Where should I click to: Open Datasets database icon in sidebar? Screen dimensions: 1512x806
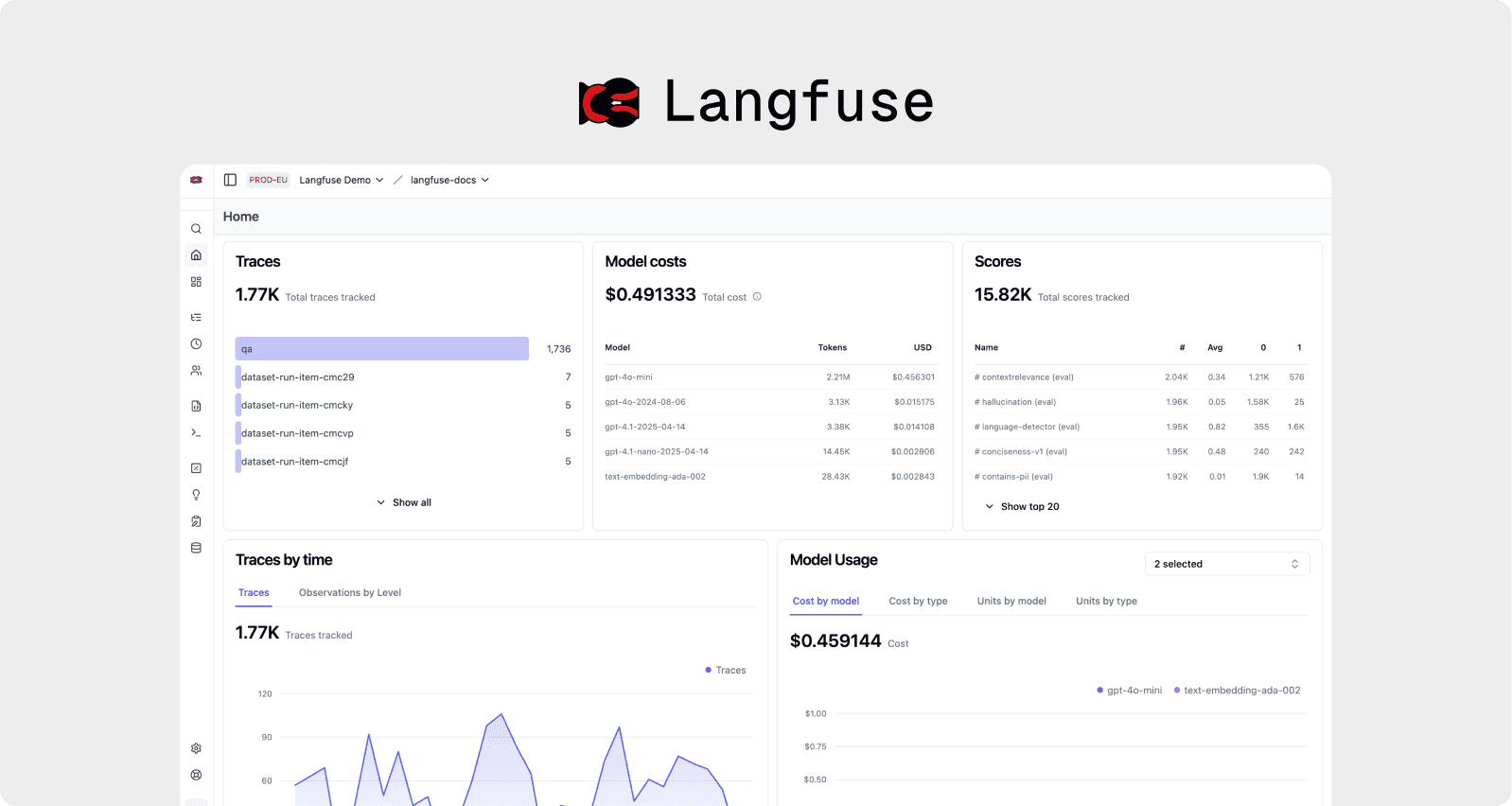(196, 548)
